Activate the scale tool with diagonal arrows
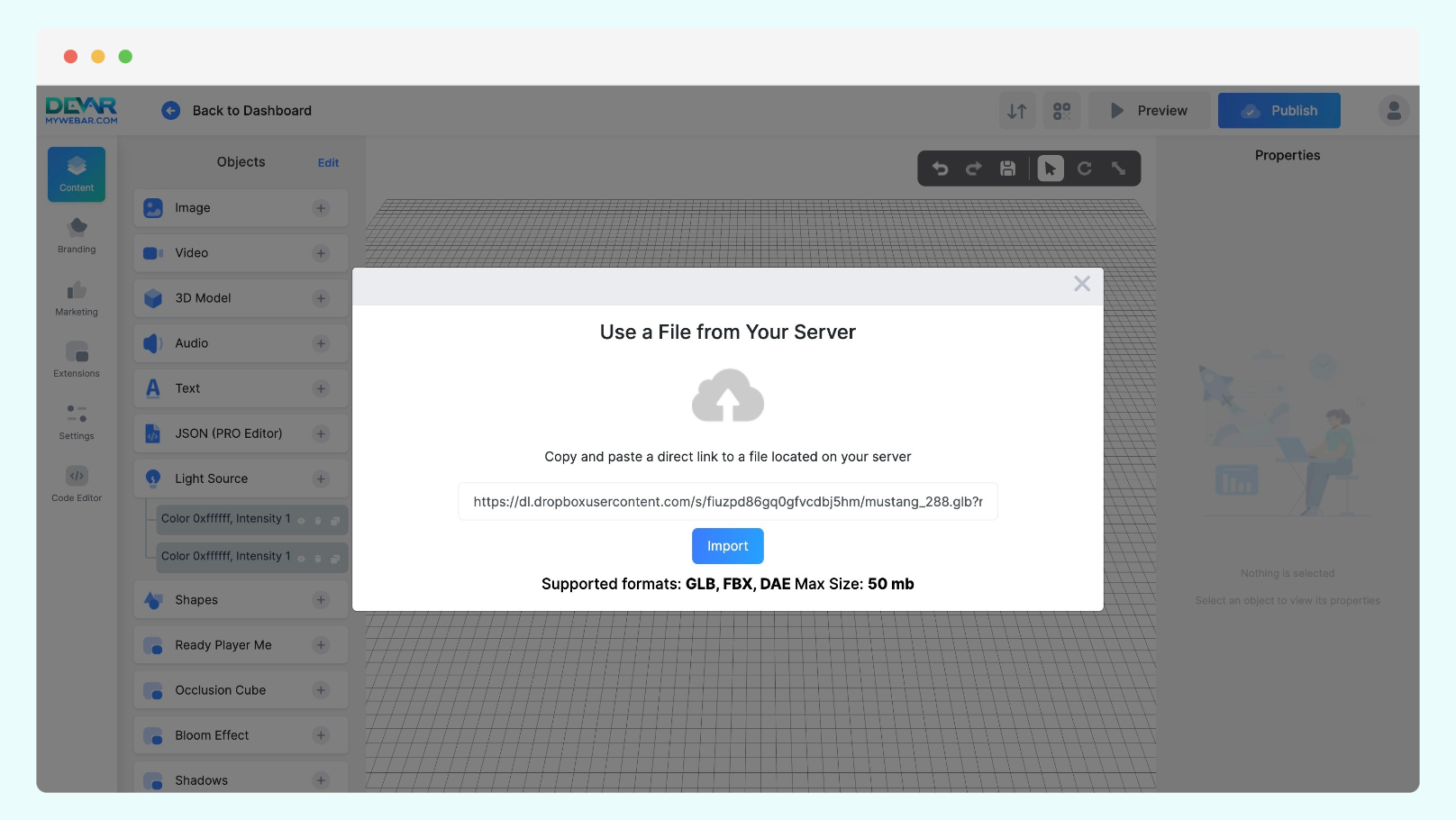This screenshot has height=820, width=1456. 1119,169
